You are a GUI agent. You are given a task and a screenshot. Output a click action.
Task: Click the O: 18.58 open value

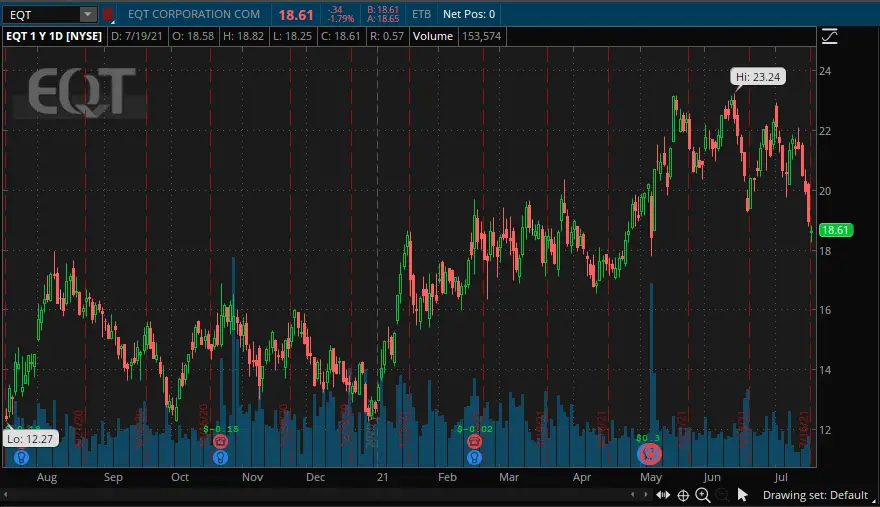click(x=193, y=36)
